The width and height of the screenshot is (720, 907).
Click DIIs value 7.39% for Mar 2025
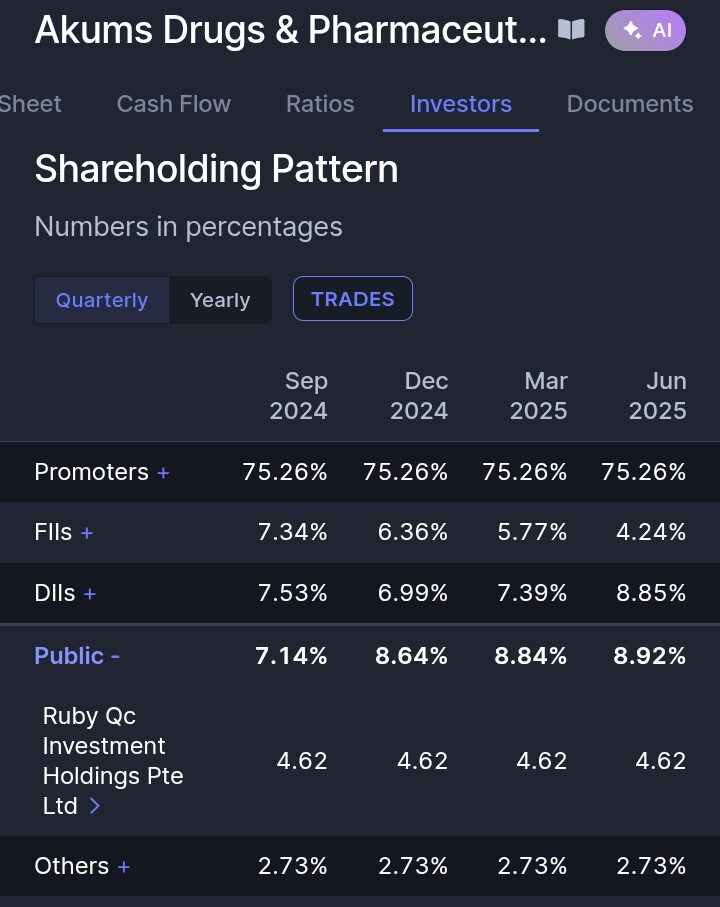pos(532,592)
